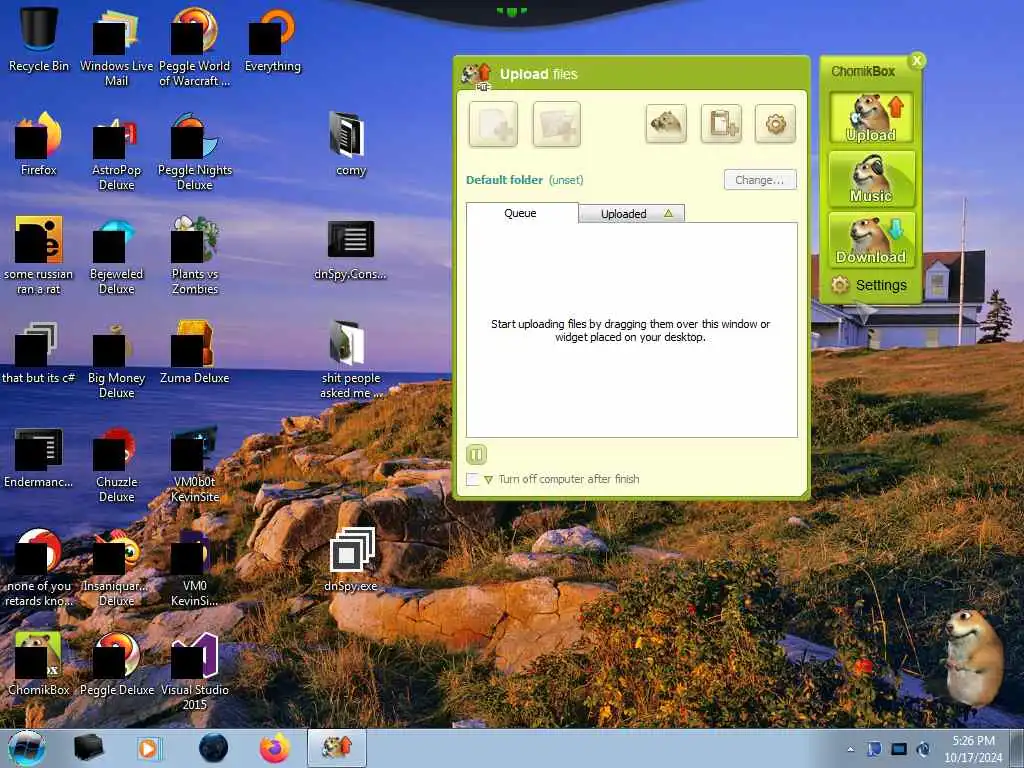
Task: Open upload options gear button
Action: point(775,123)
